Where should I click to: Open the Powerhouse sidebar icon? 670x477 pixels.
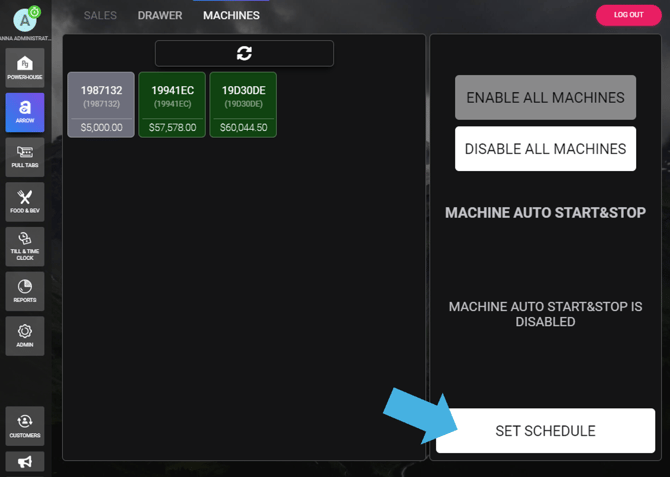(x=25, y=68)
